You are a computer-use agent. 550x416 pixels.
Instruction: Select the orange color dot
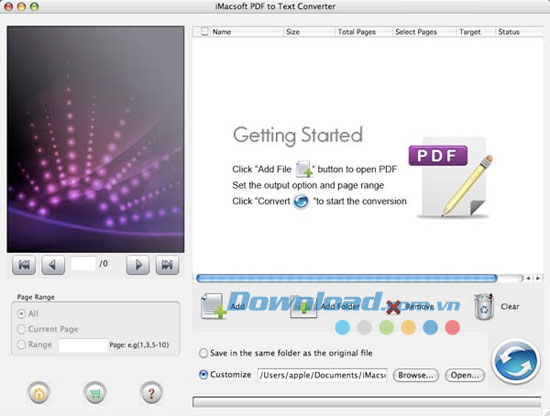tap(408, 328)
